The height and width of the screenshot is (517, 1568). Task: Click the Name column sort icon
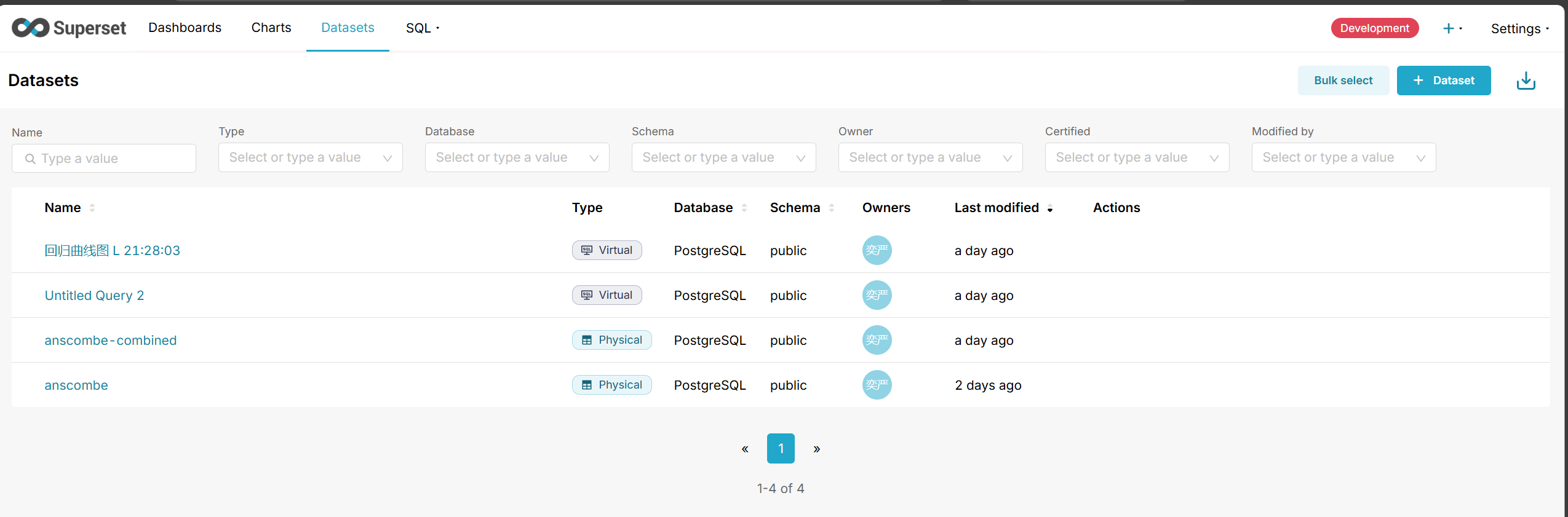point(92,208)
